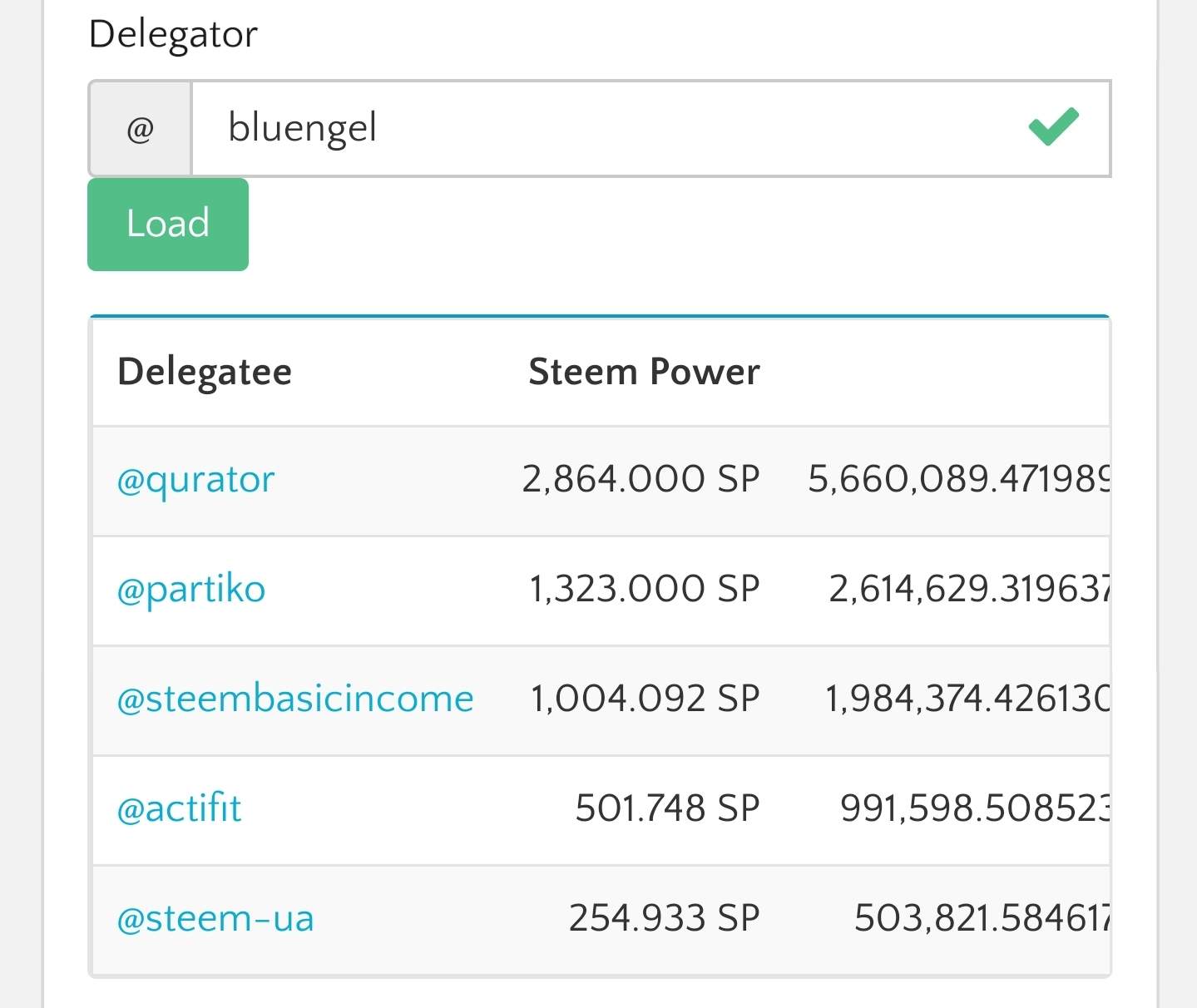Go to the @steem-ua account
The image size is (1197, 1008).
pyautogui.click(x=215, y=919)
